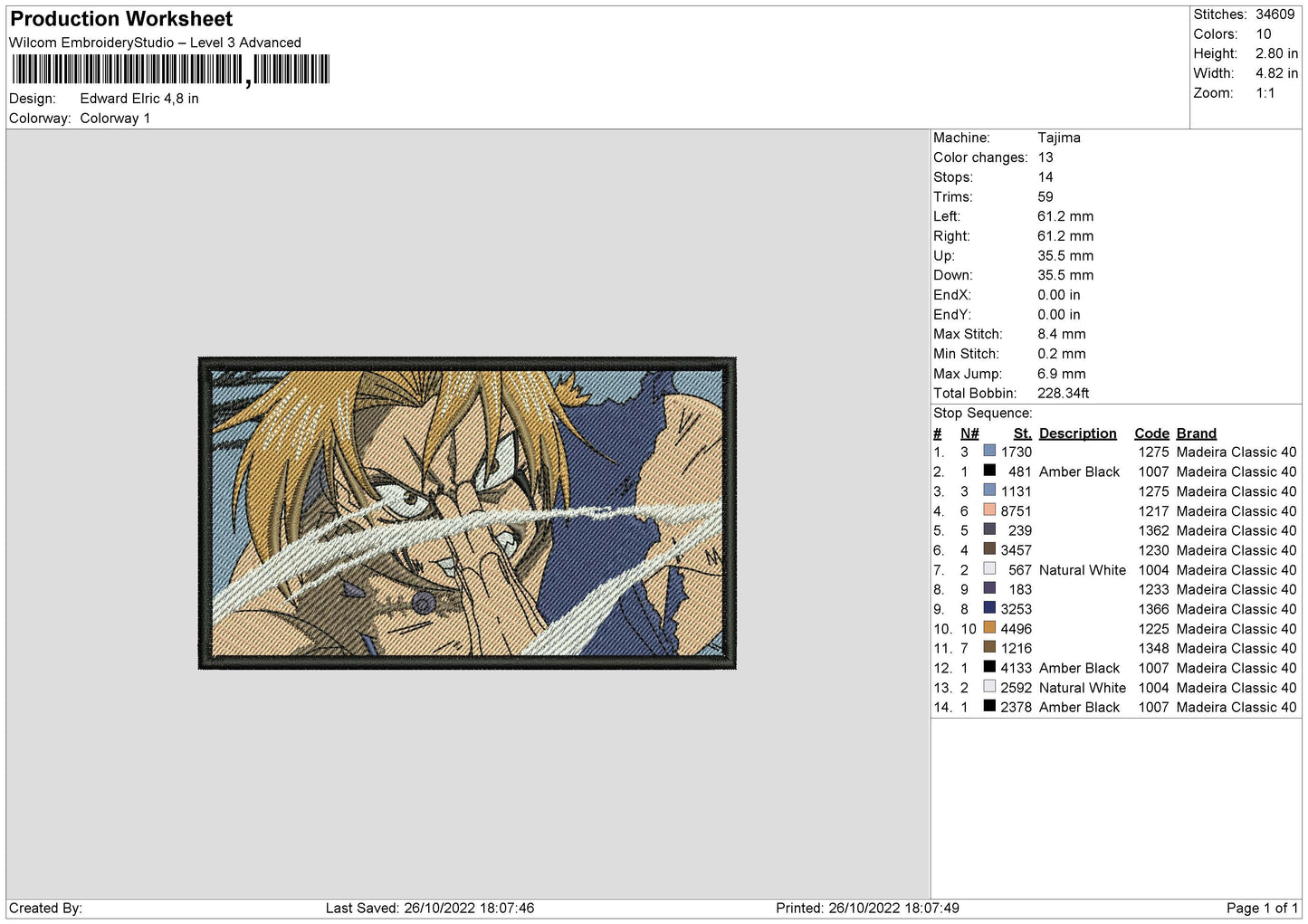
Task: Click the Stops value '14'
Action: point(1045,177)
